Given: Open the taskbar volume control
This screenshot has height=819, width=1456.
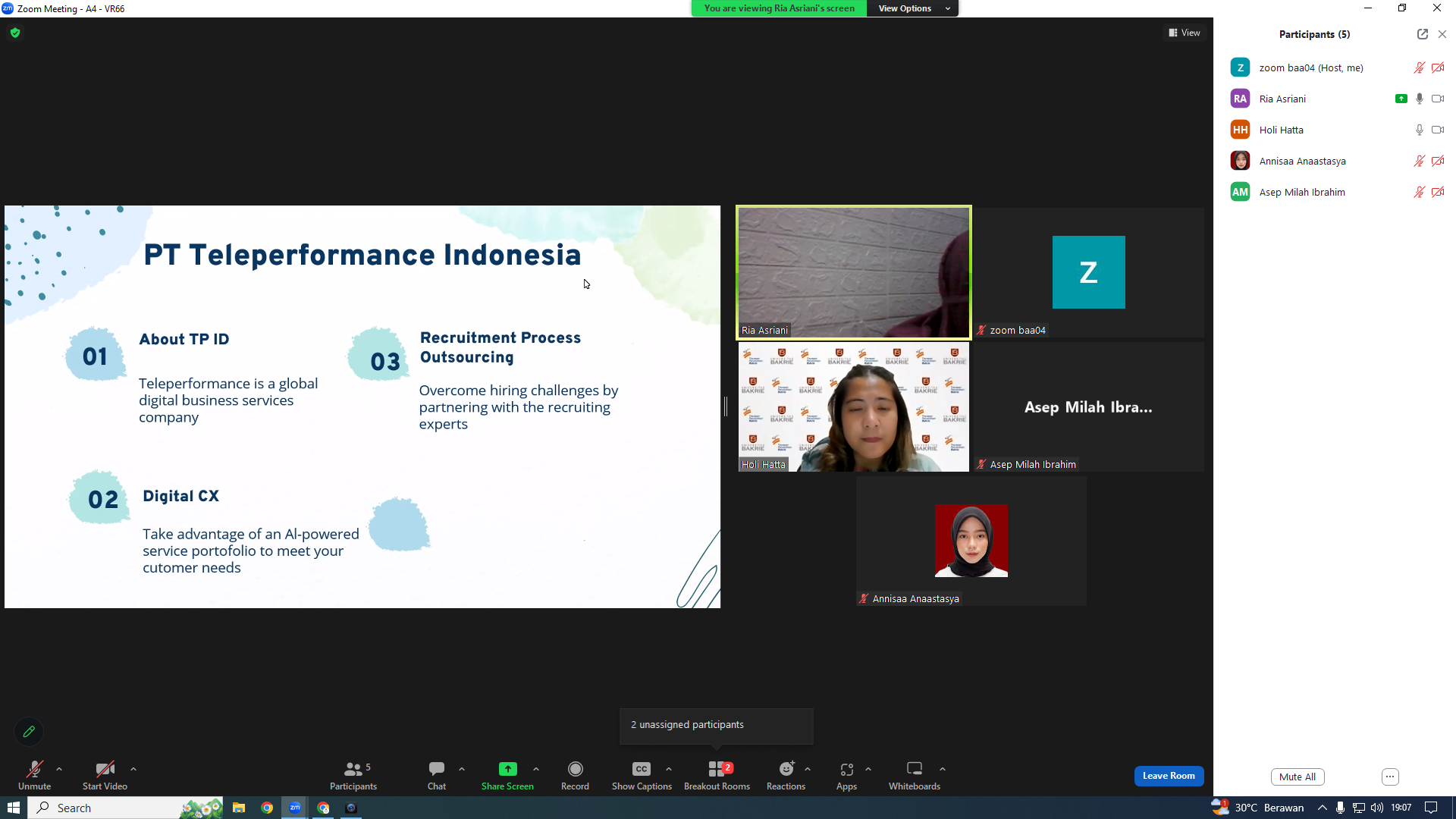Looking at the screenshot, I should pos(1377,808).
